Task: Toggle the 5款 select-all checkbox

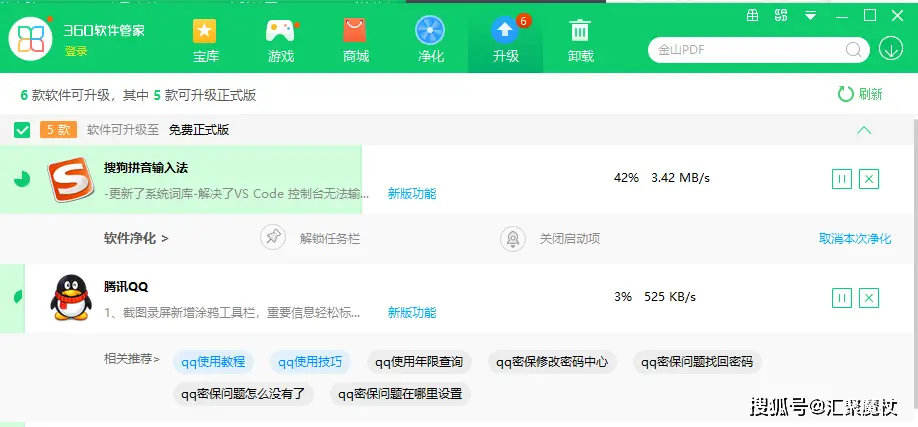Action: click(22, 130)
